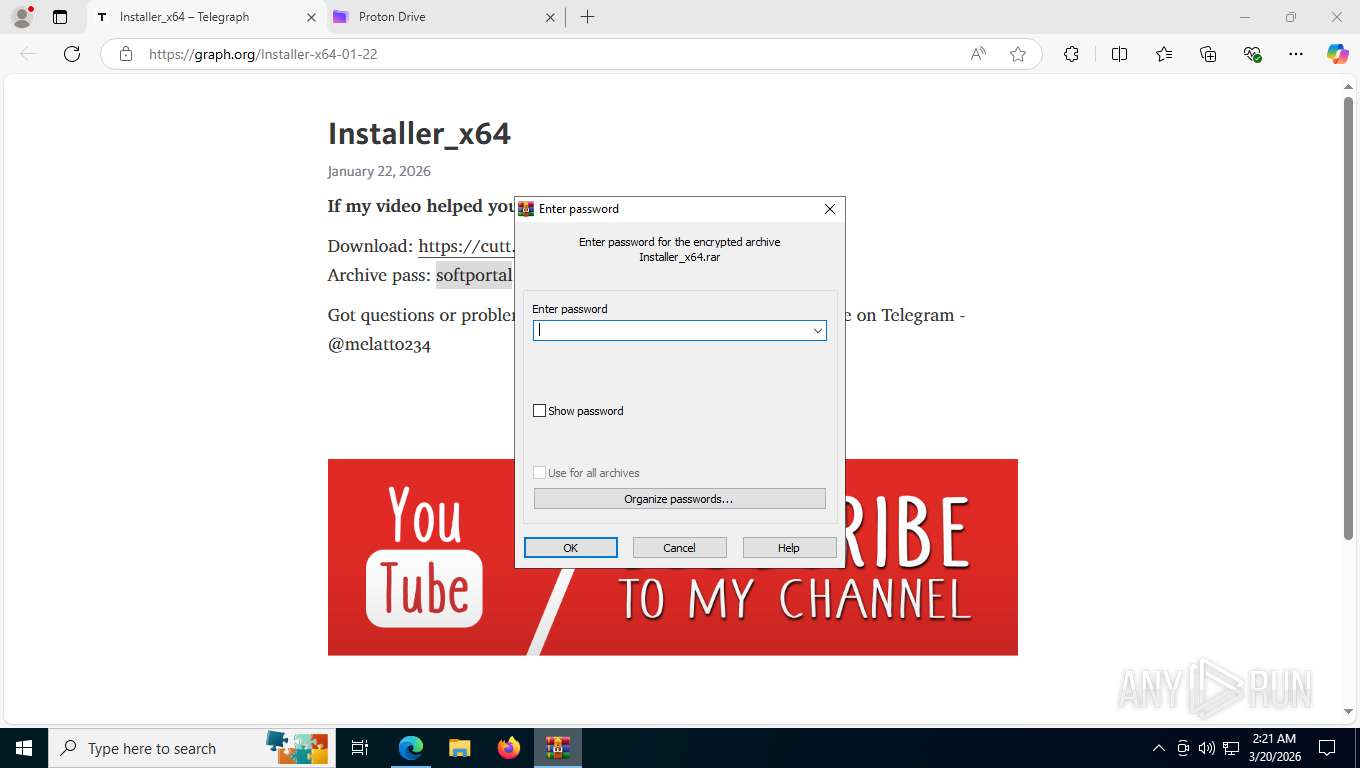The width and height of the screenshot is (1360, 768).
Task: Close the Installer_x64 Telegraph tab
Action: click(x=311, y=17)
